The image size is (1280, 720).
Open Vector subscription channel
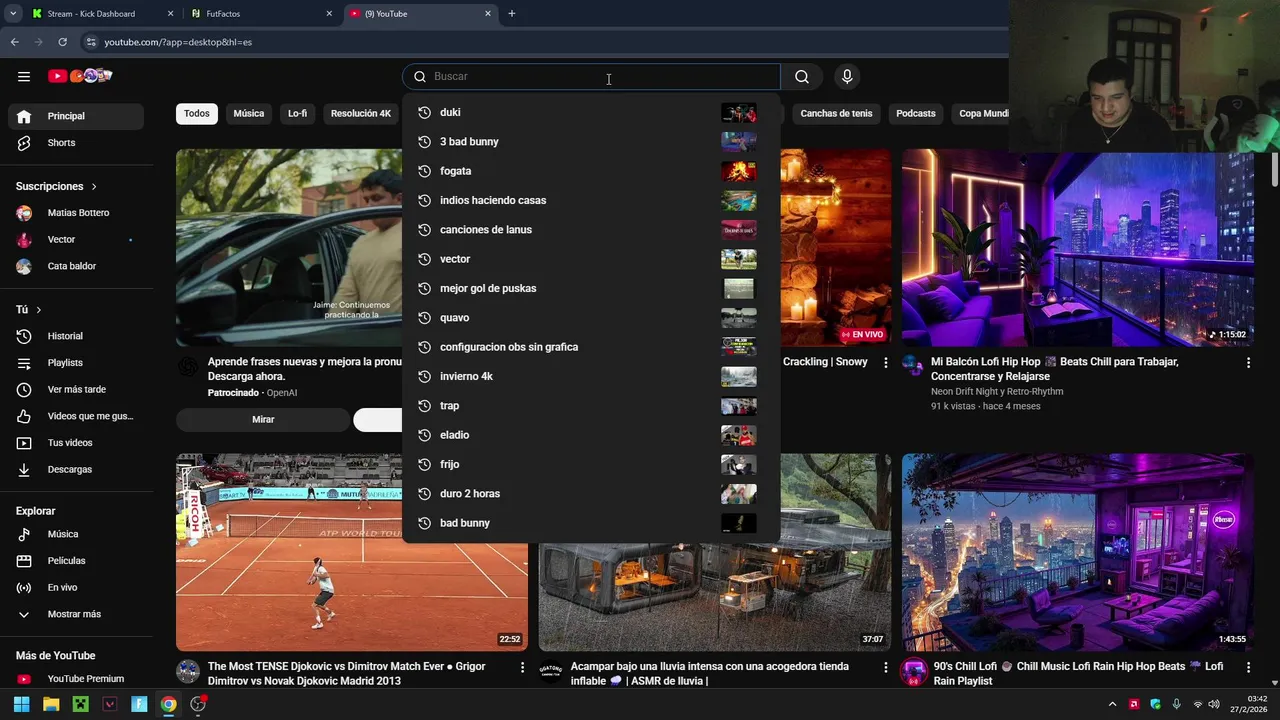[76, 240]
